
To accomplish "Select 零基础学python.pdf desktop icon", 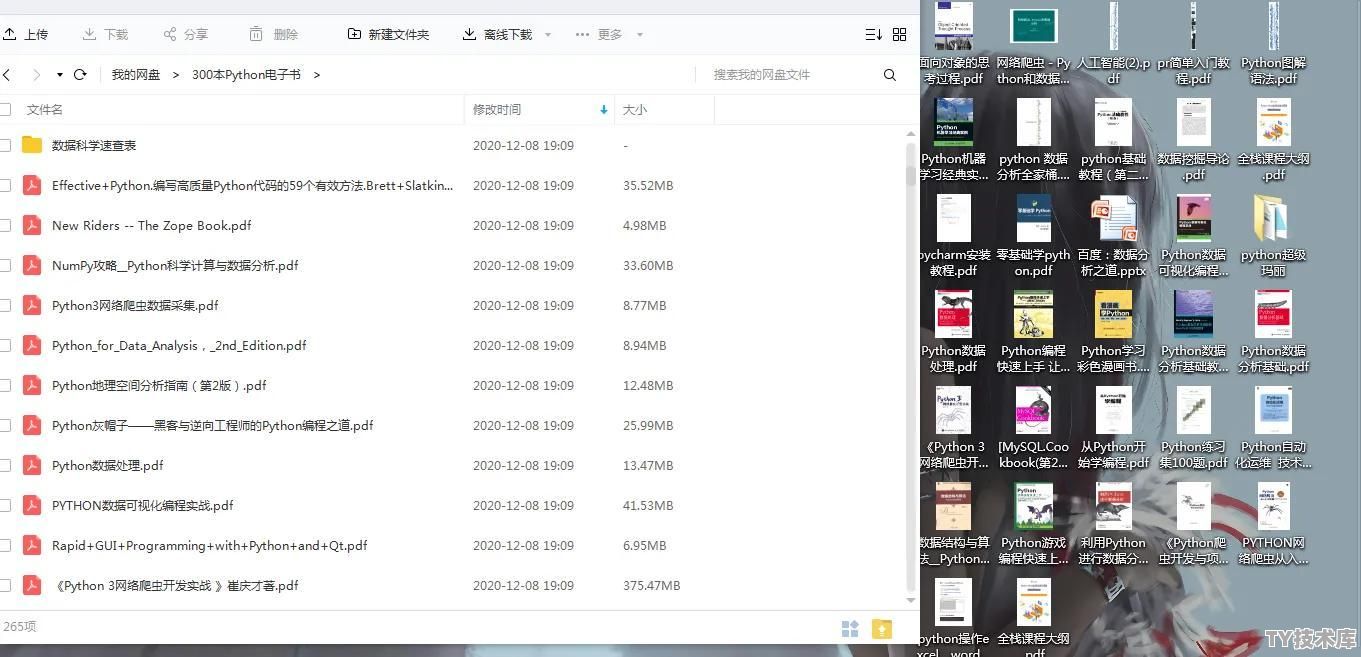I will (1033, 235).
